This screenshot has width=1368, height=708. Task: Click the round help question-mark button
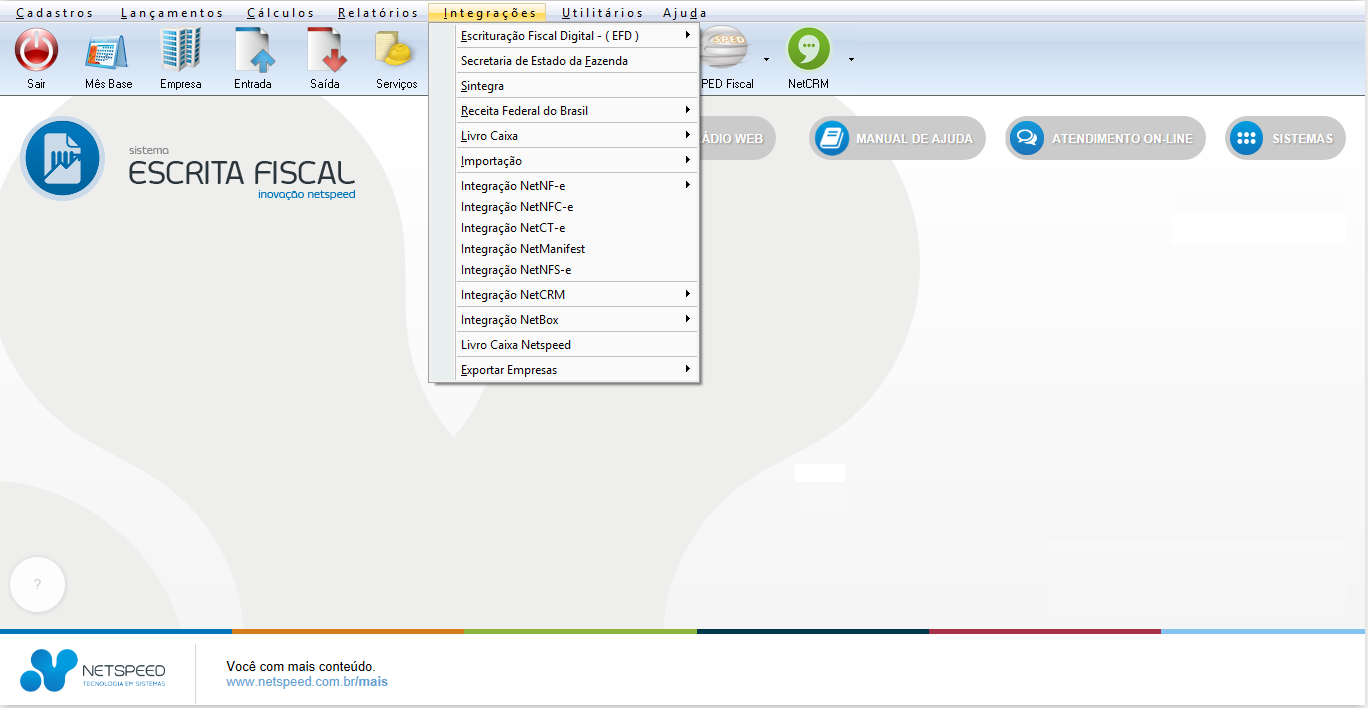tap(37, 583)
